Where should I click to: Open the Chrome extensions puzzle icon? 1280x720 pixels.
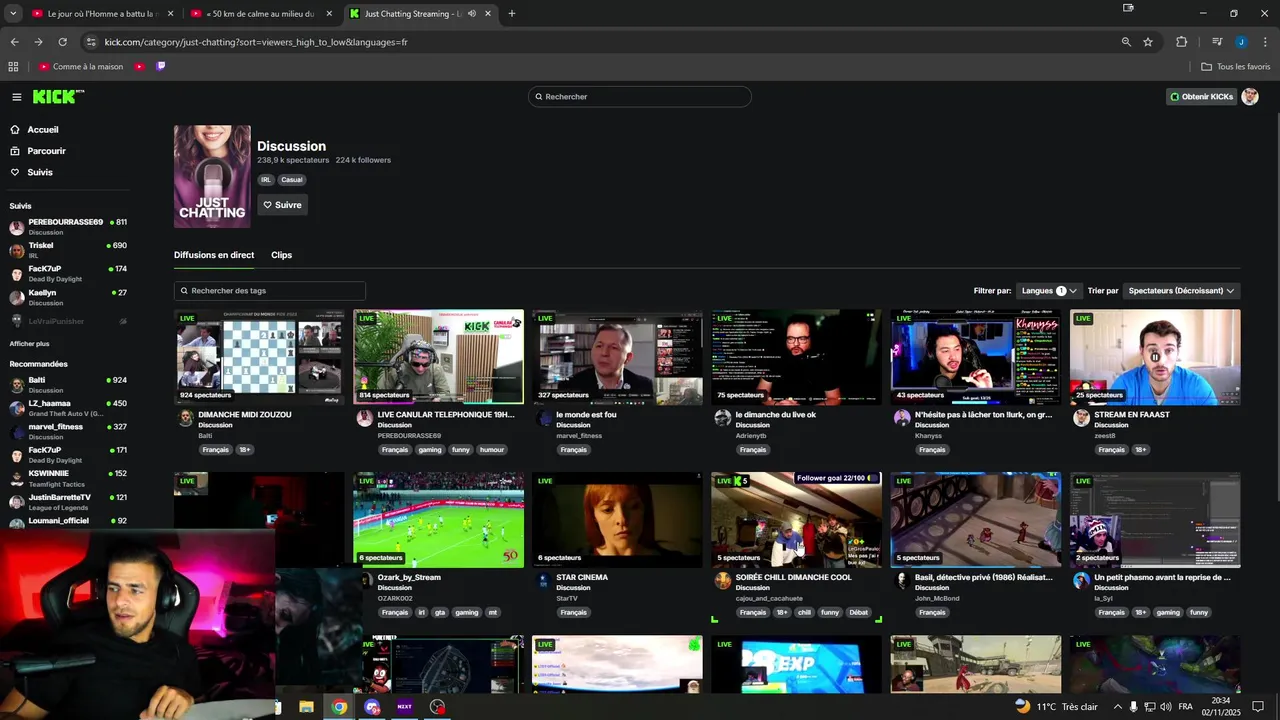1182,42
